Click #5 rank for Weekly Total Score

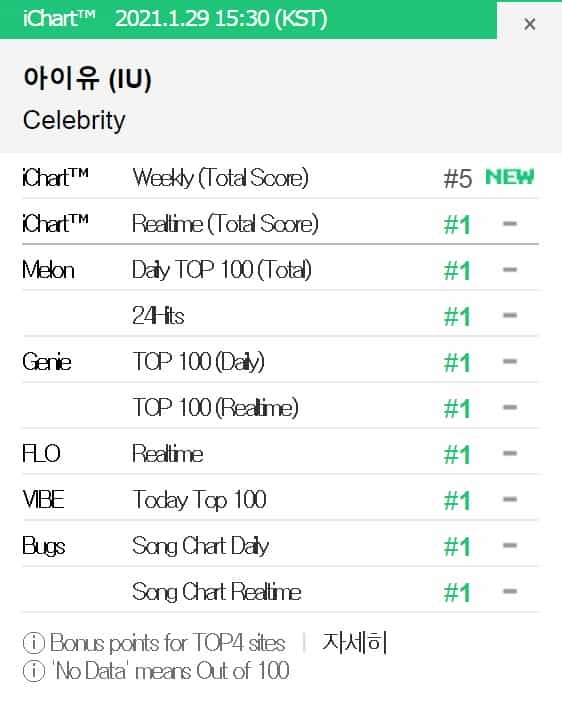[458, 179]
